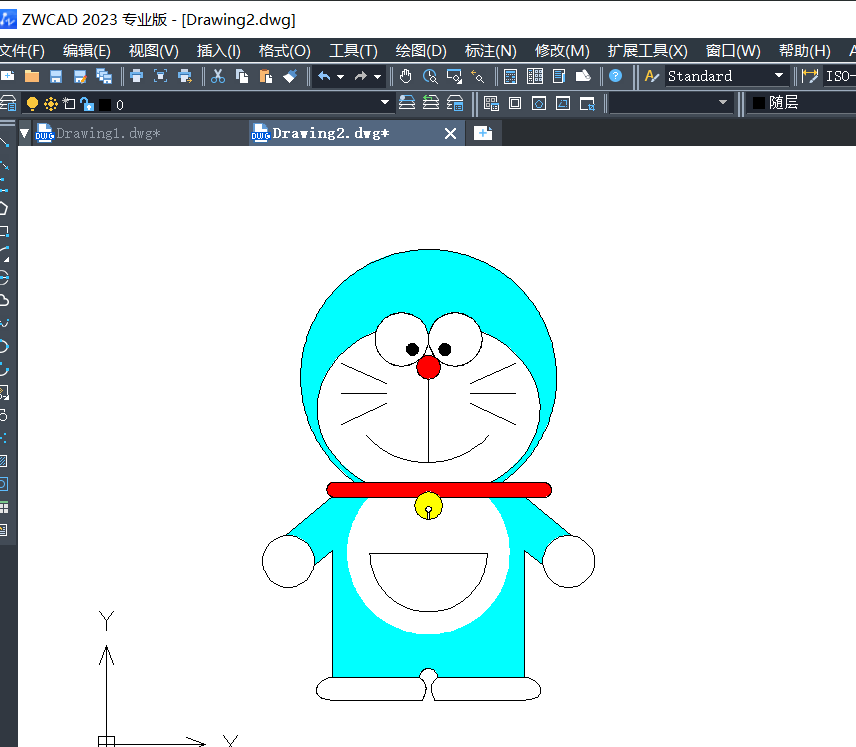Viewport: 856px width, 747px height.
Task: Open the 修改(M) menu
Action: (x=562, y=51)
